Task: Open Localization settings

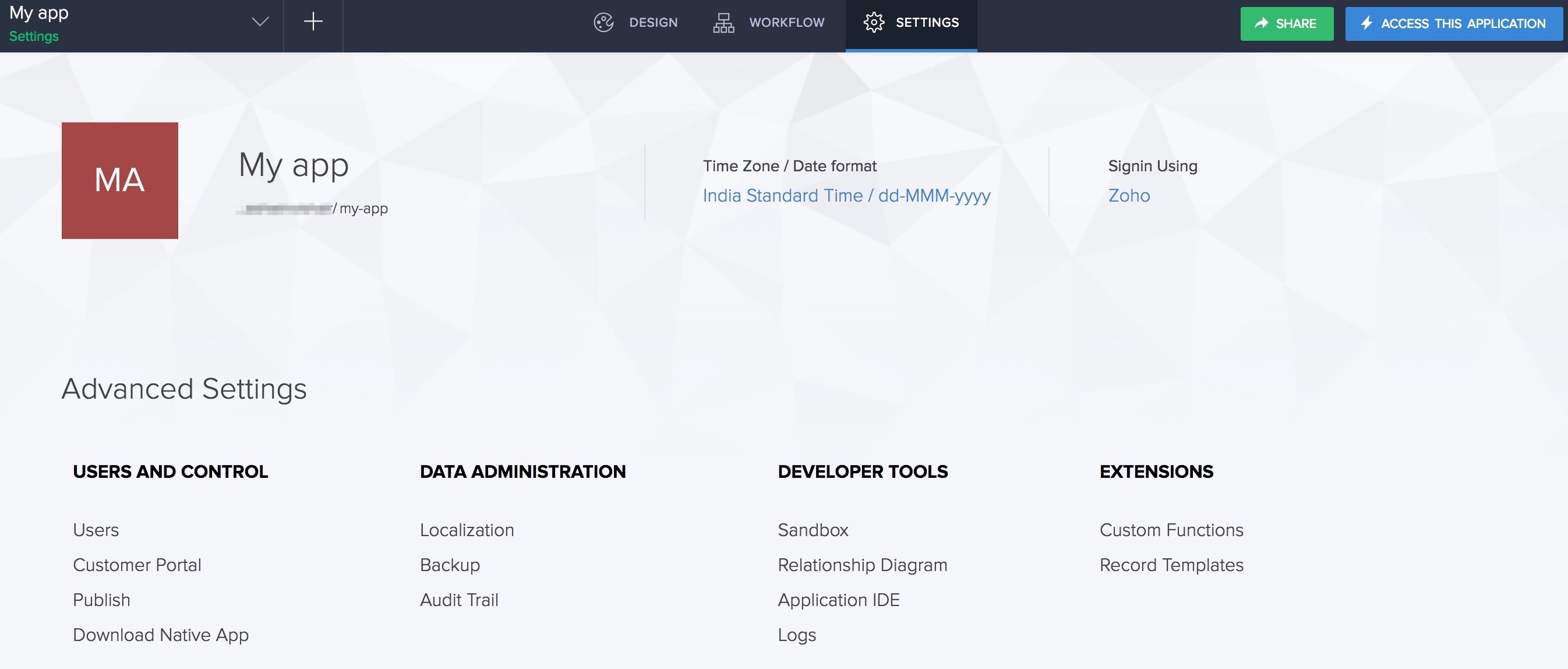Action: [x=467, y=530]
